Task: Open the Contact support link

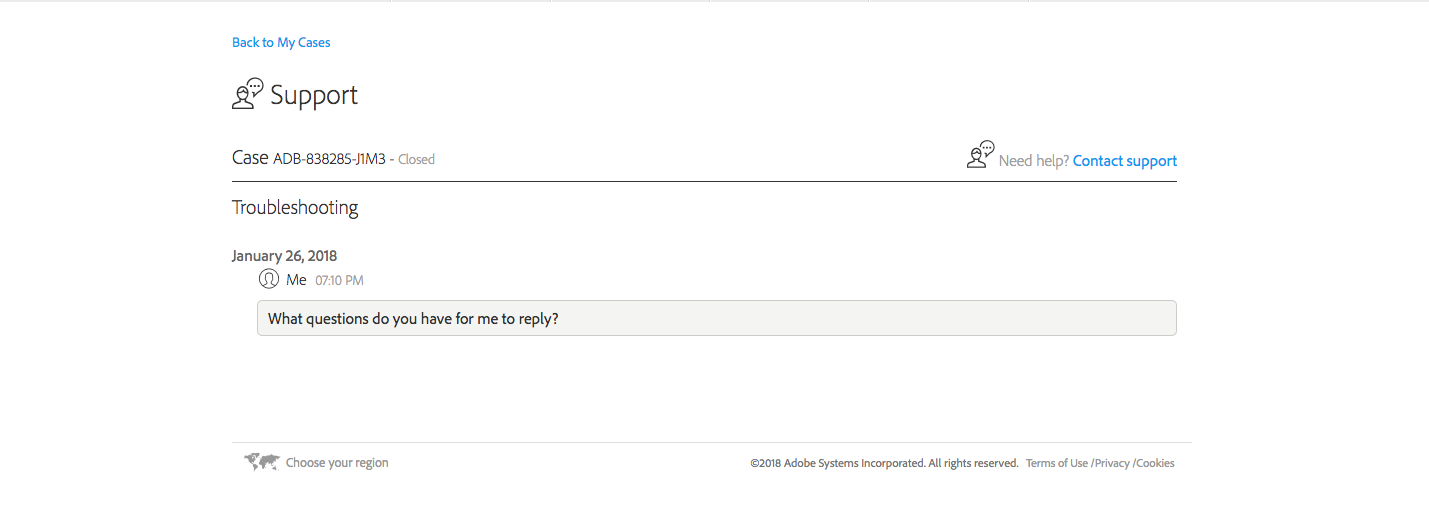Action: coord(1124,161)
